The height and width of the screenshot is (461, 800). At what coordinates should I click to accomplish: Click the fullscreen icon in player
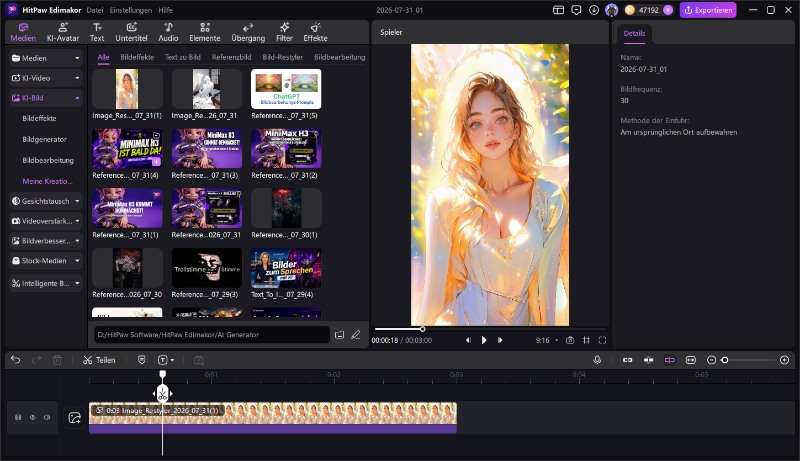602,340
